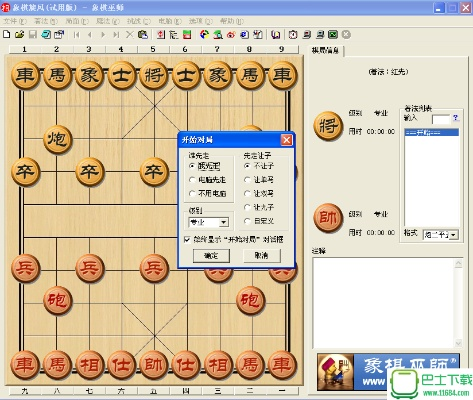Select red 車 chariot on file 九
The width and height of the screenshot is (473, 400).
point(25,365)
